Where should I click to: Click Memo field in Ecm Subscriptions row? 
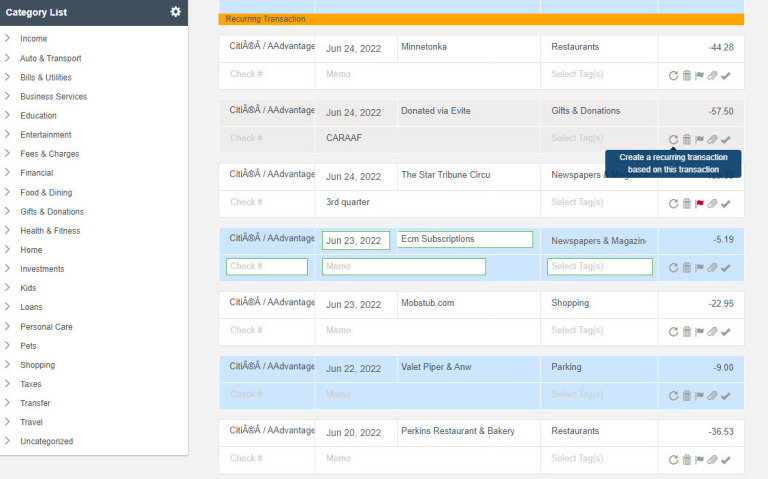tap(404, 266)
